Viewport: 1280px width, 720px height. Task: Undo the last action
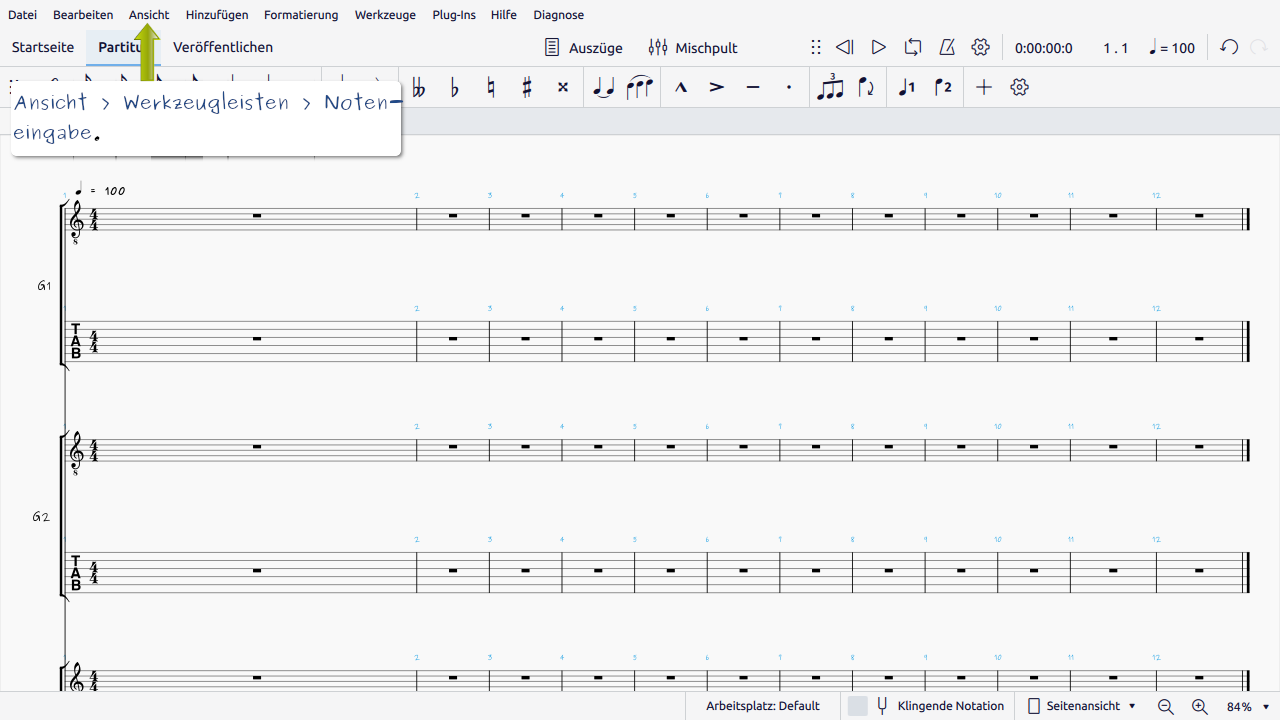click(x=1230, y=47)
